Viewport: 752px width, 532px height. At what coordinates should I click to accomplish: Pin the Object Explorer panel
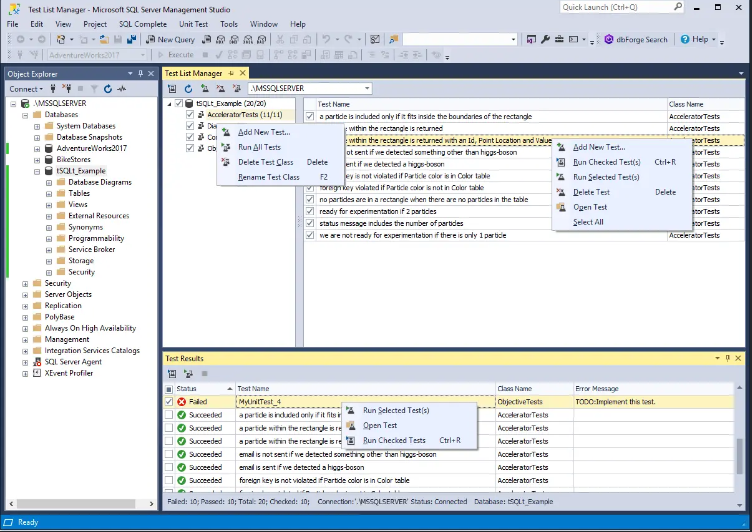click(x=141, y=74)
